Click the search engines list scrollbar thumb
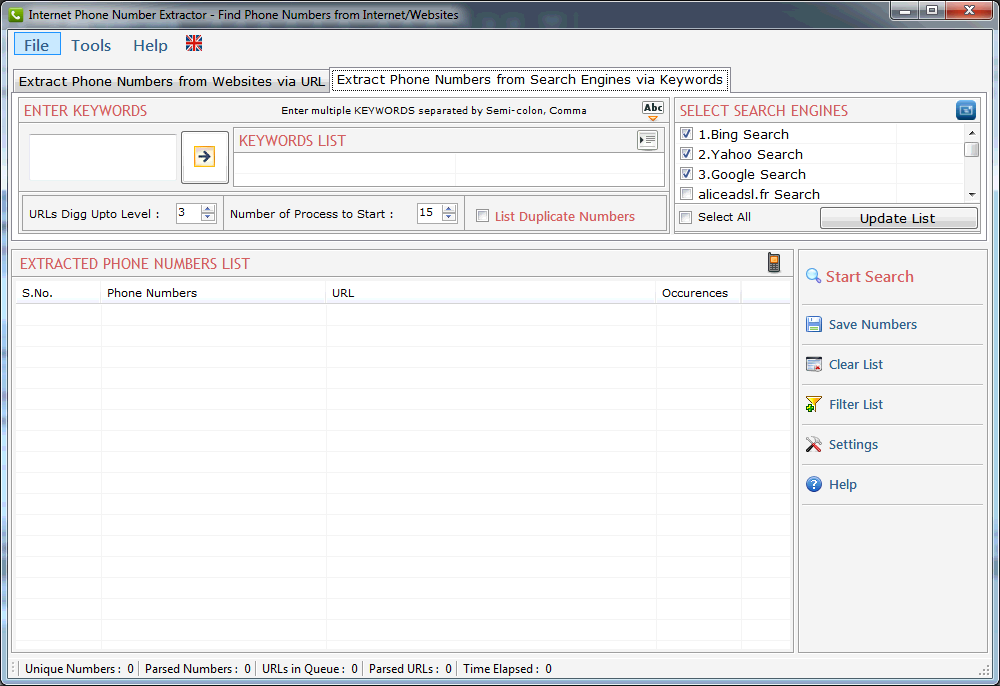Screen dimensions: 1000x686 pyautogui.click(x=971, y=150)
